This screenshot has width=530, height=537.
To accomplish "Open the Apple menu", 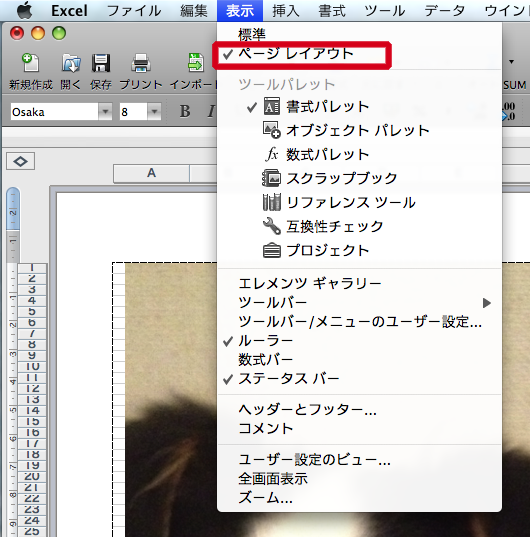I will pyautogui.click(x=25, y=10).
